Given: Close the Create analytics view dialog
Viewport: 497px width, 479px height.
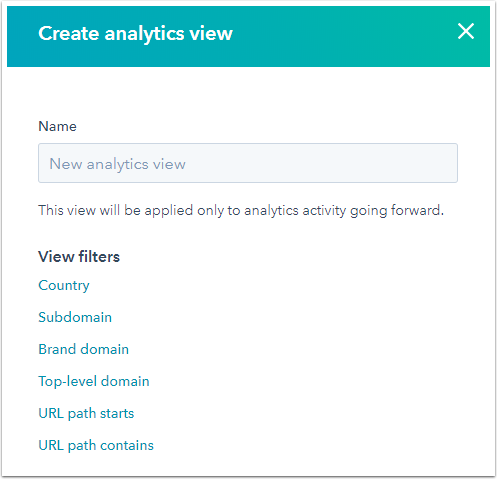Looking at the screenshot, I should 466,31.
